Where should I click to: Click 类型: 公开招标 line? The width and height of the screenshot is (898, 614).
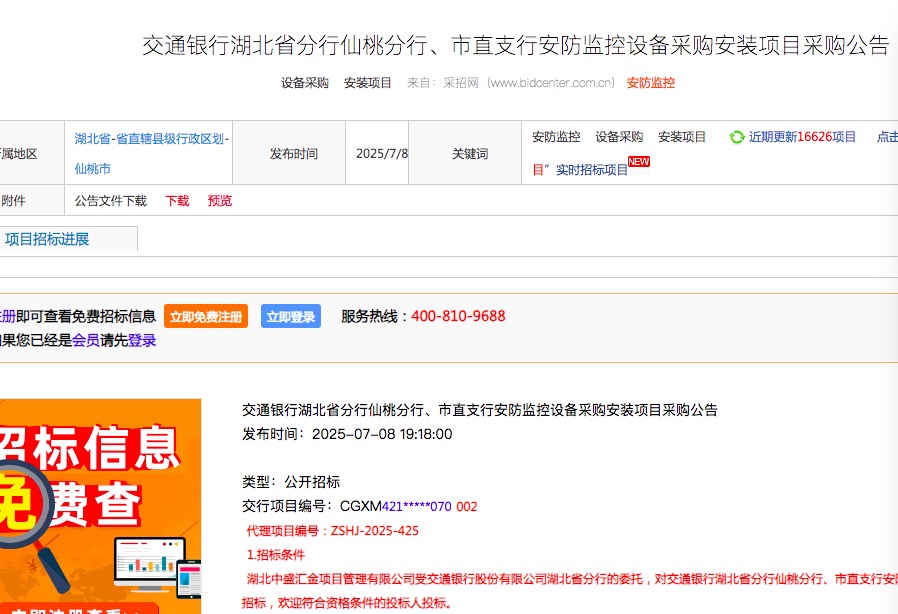coord(291,482)
